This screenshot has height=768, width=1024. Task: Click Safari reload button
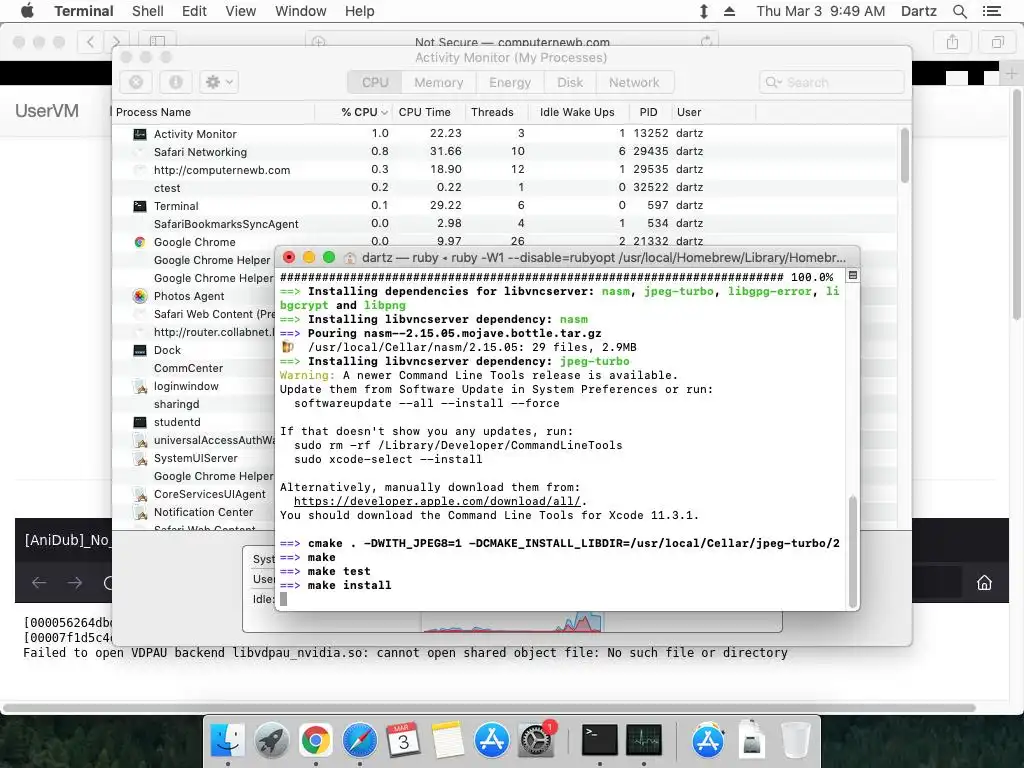[x=706, y=42]
